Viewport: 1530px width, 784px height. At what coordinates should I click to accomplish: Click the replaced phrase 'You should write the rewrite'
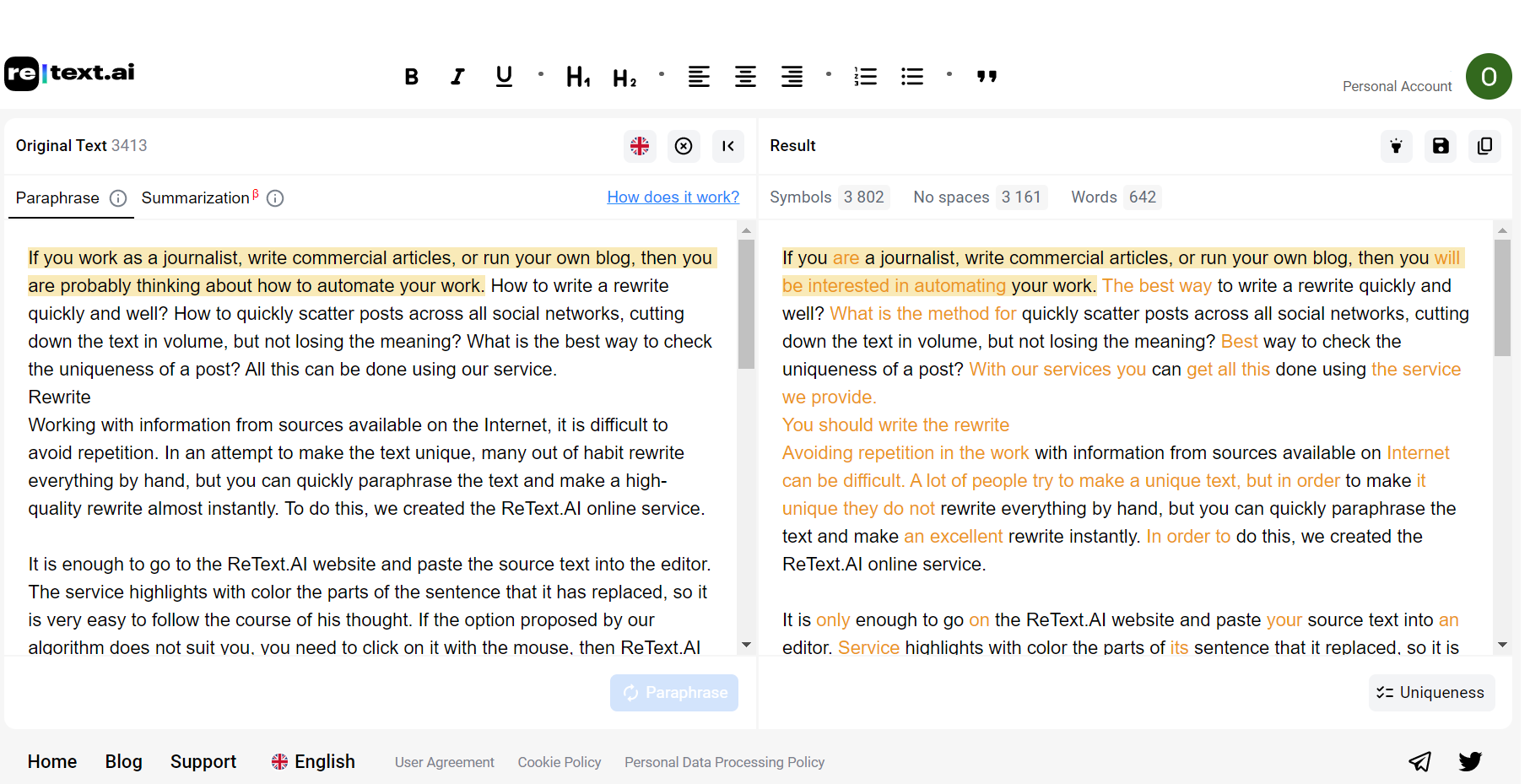(x=895, y=425)
